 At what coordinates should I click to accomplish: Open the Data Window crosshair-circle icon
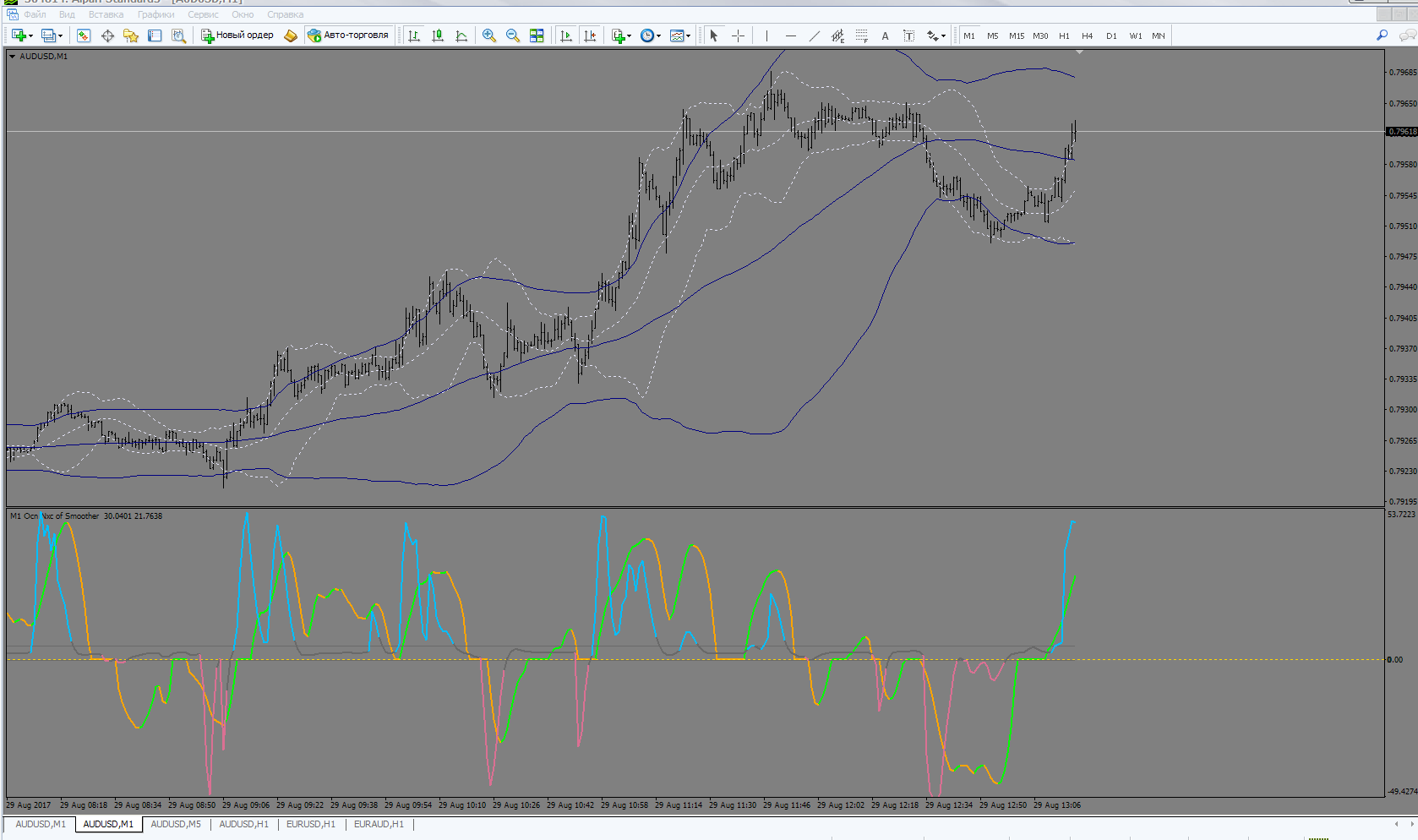click(x=107, y=35)
